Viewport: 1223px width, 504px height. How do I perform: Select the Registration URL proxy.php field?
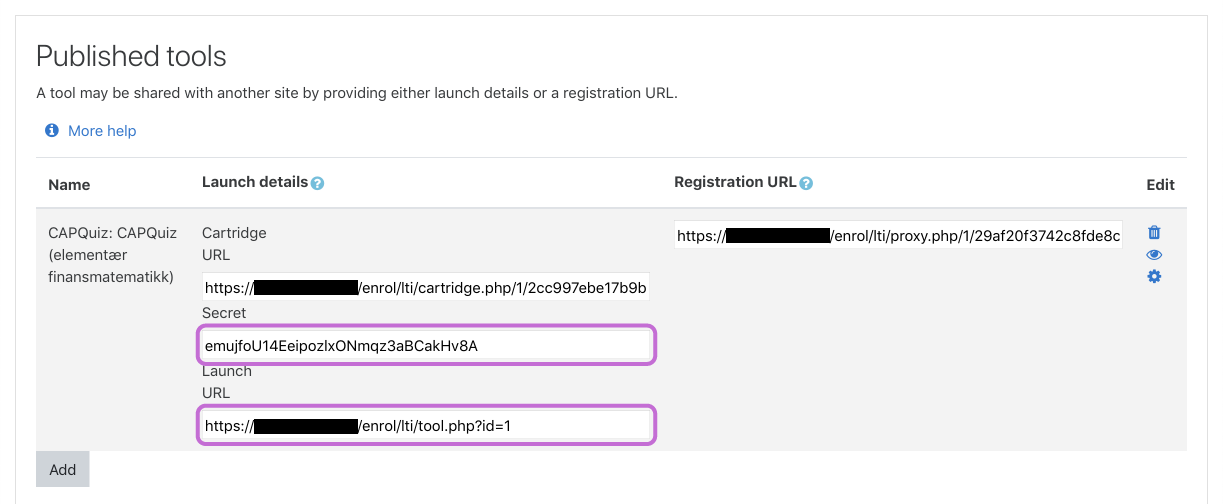(899, 236)
